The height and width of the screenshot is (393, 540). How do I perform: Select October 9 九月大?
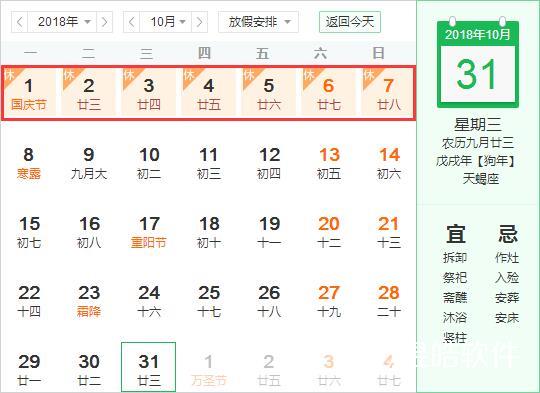point(89,163)
